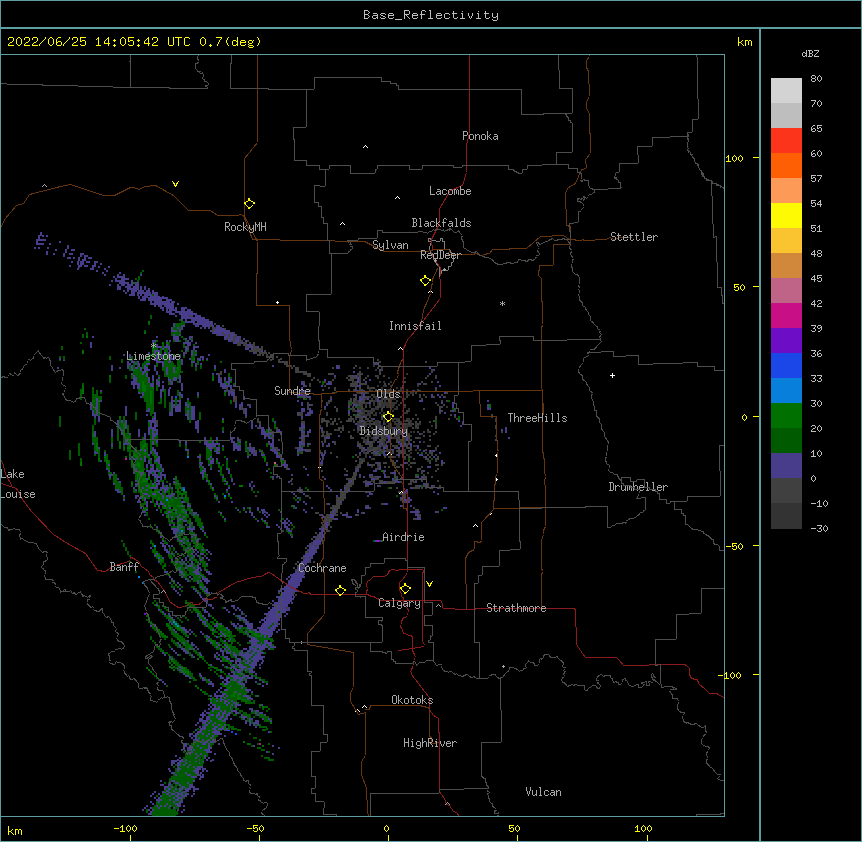Select the Innisfail city label

click(415, 326)
